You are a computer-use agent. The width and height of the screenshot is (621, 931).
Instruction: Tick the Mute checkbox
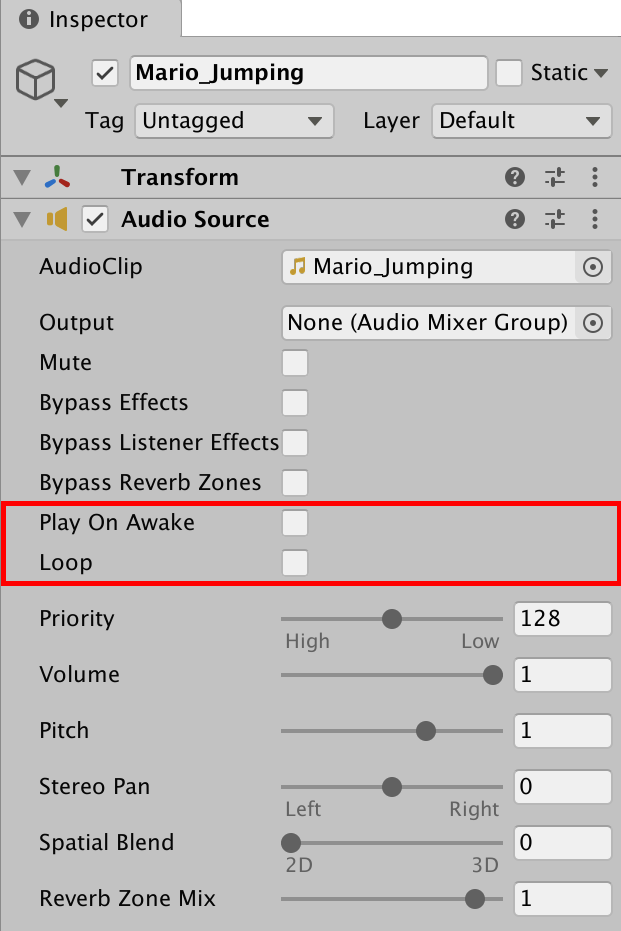[x=295, y=363]
